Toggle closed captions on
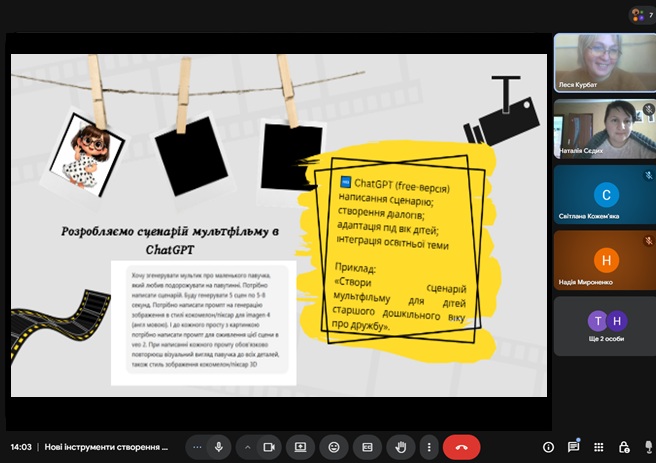656x463 pixels. click(x=367, y=446)
